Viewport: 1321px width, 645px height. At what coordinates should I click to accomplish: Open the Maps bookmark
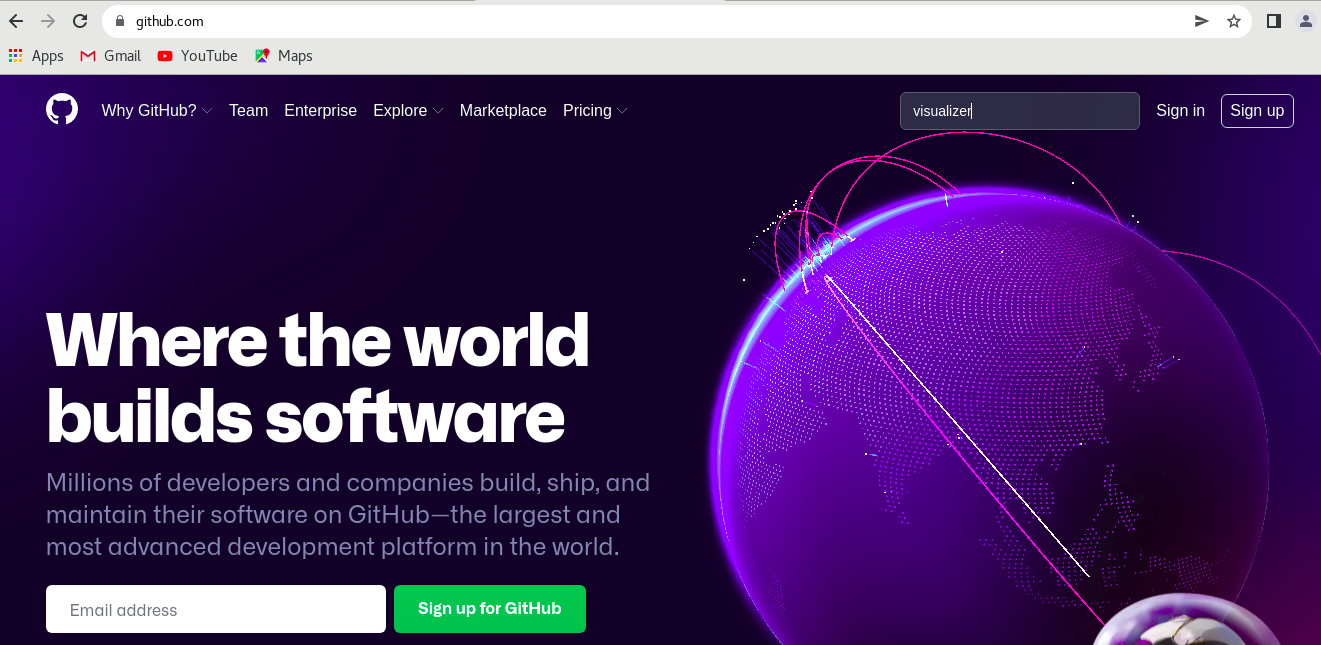point(284,56)
